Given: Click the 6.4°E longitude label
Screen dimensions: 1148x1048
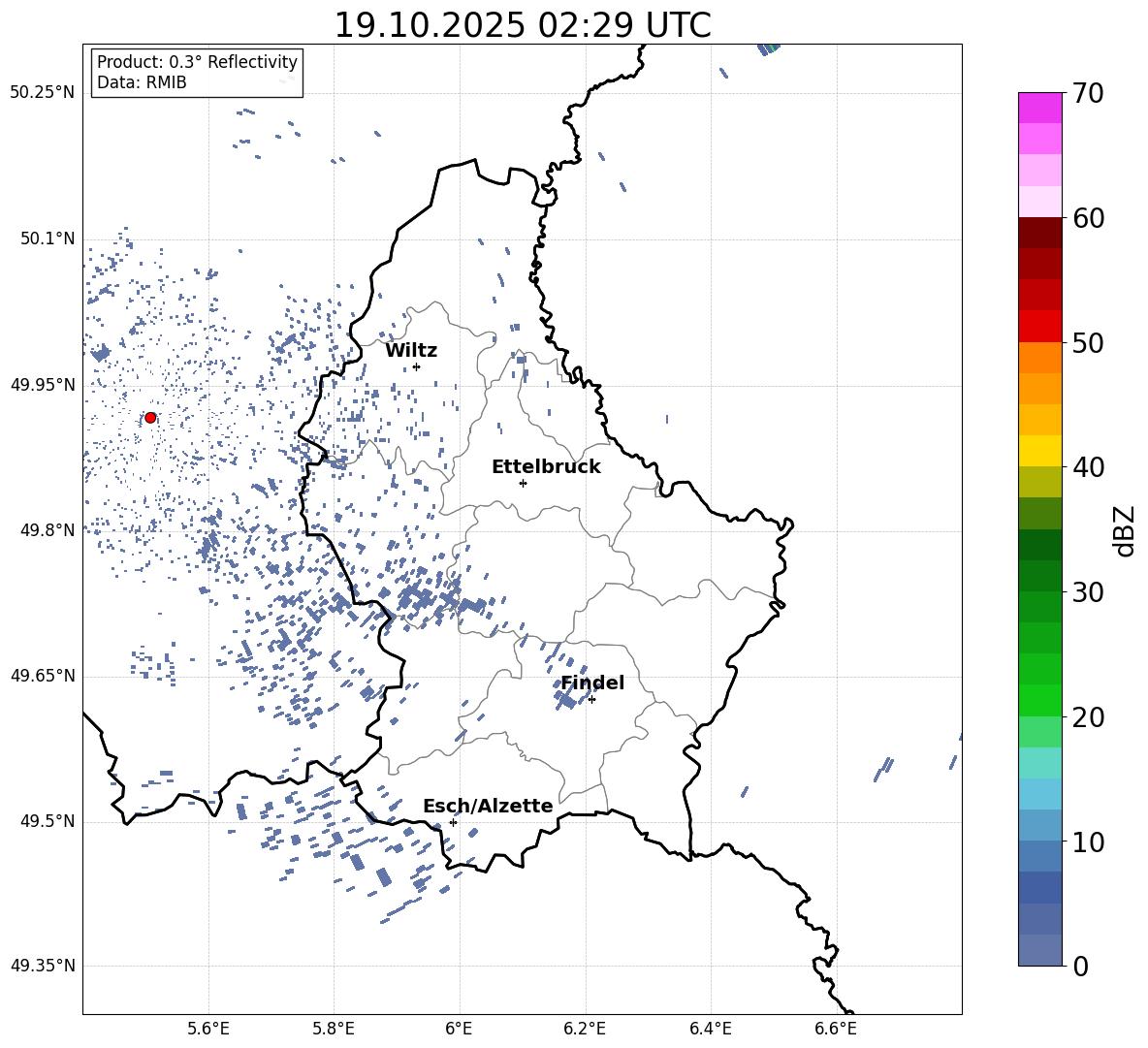Looking at the screenshot, I should 710,1029.
